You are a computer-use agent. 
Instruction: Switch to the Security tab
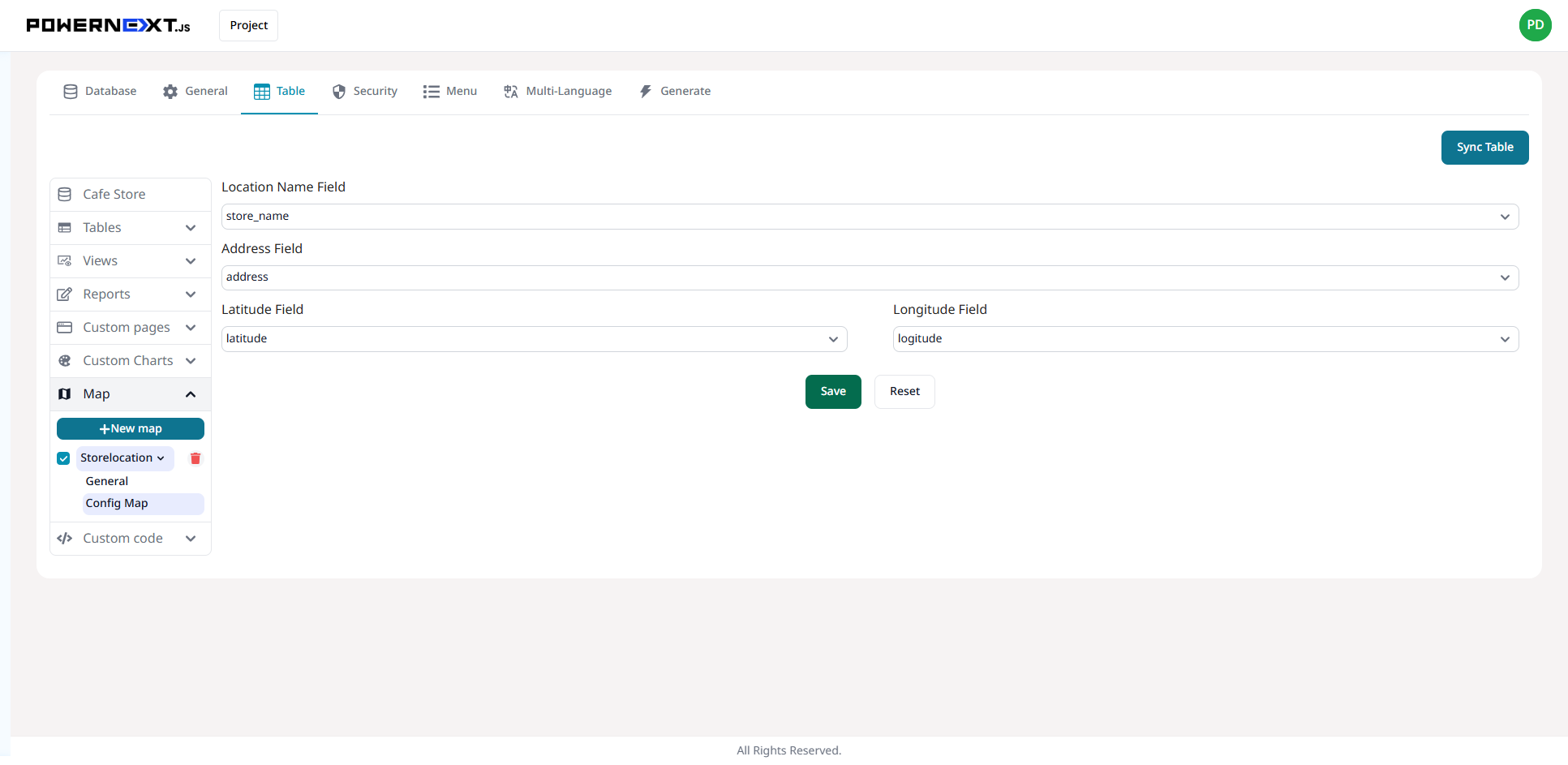click(364, 92)
